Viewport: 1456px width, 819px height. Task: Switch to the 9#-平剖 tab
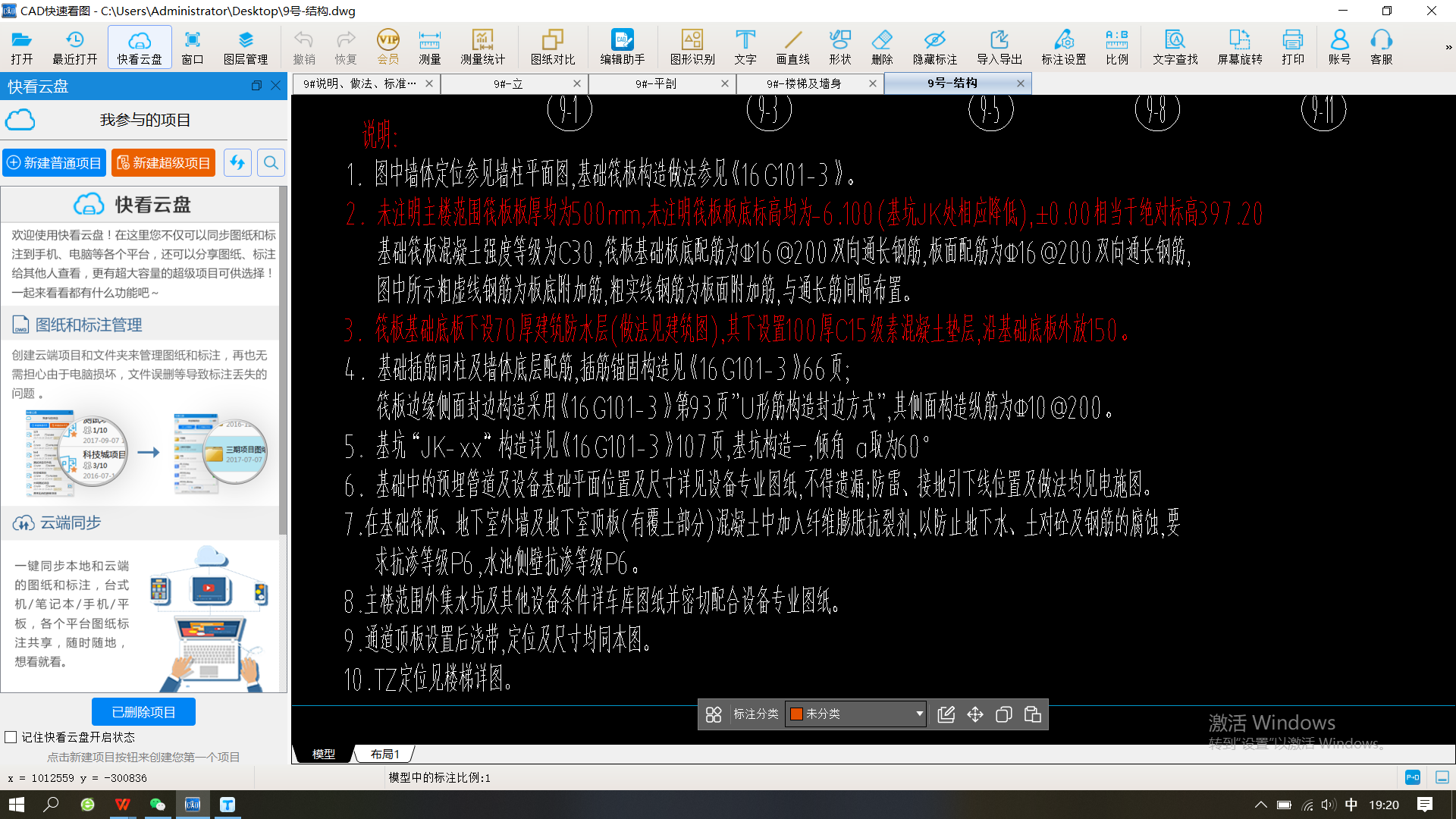(656, 83)
